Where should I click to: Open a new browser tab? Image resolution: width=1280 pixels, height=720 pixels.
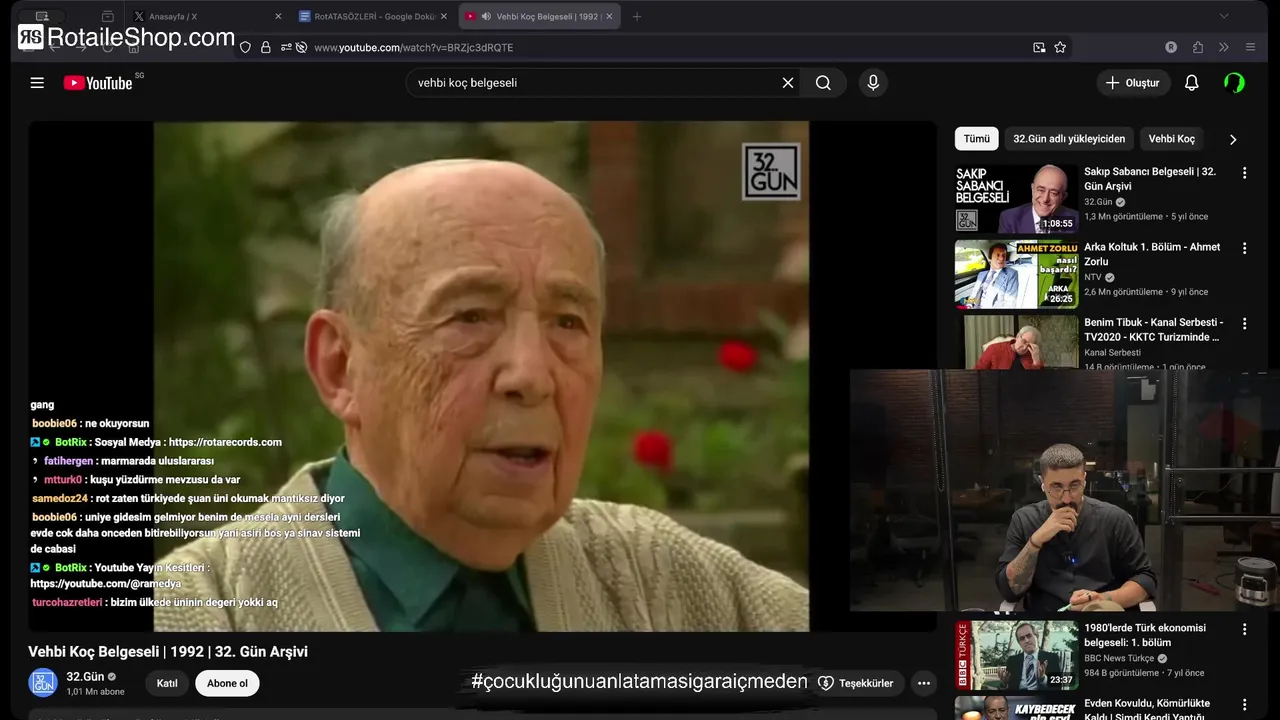(x=636, y=16)
